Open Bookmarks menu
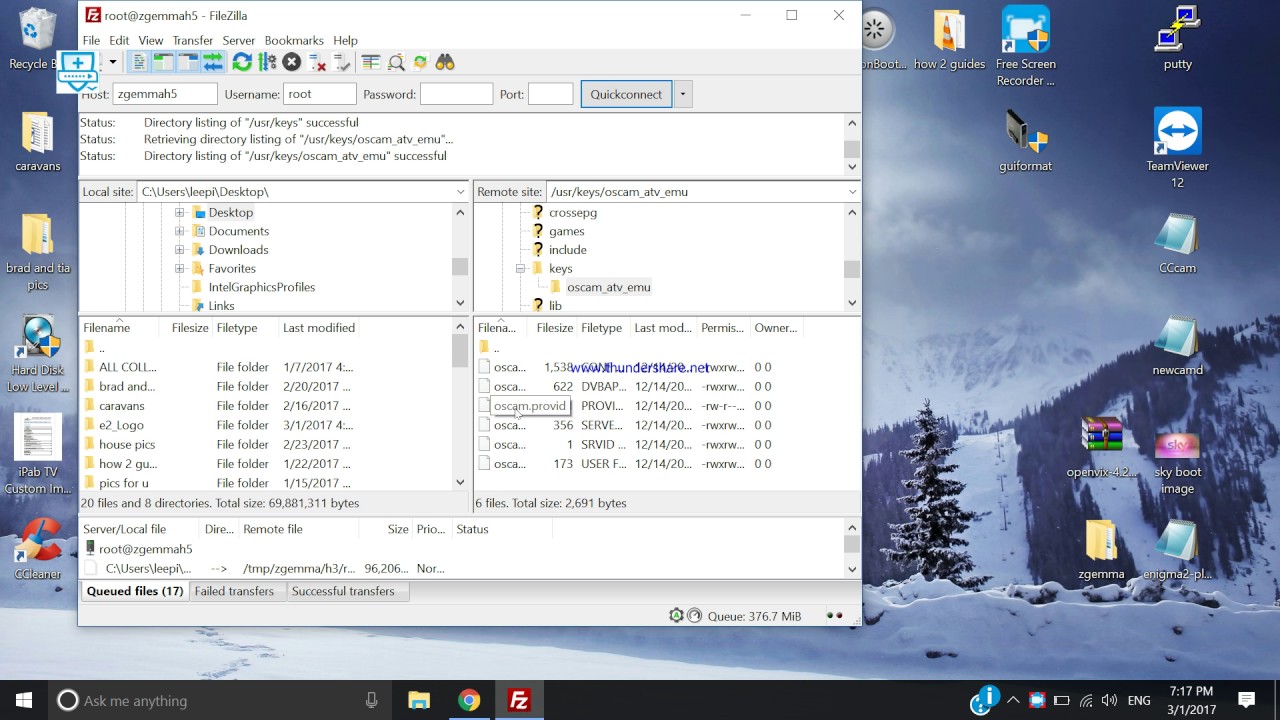Image resolution: width=1280 pixels, height=720 pixels. 294,40
